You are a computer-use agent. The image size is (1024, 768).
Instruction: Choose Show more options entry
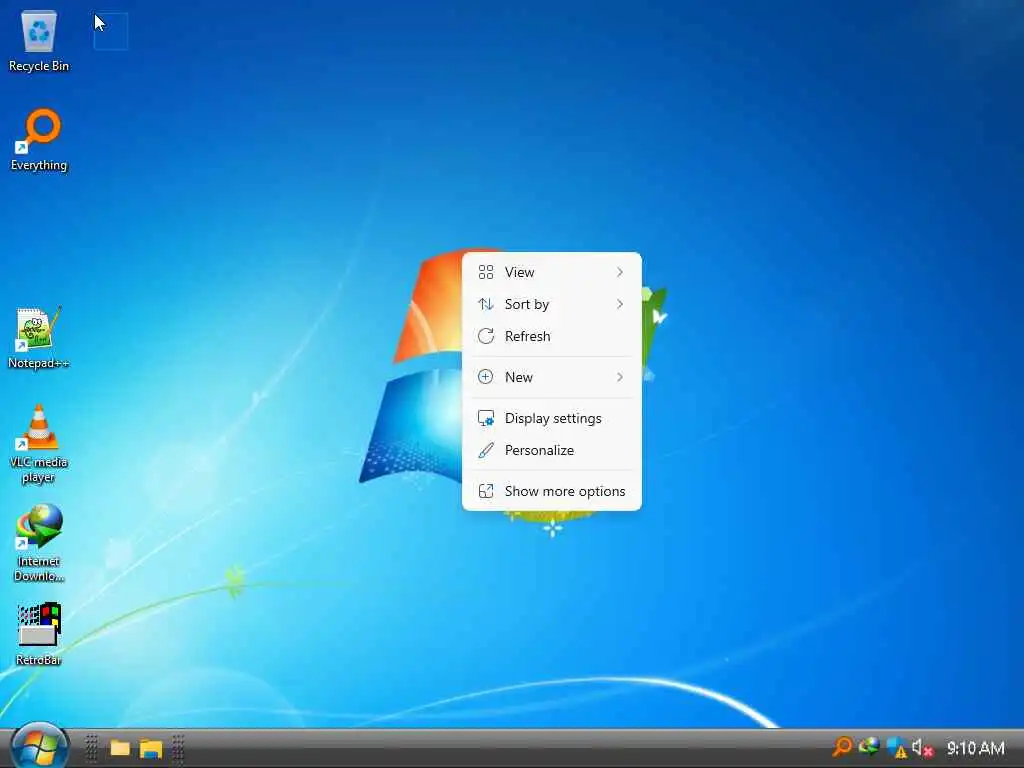[x=552, y=492]
